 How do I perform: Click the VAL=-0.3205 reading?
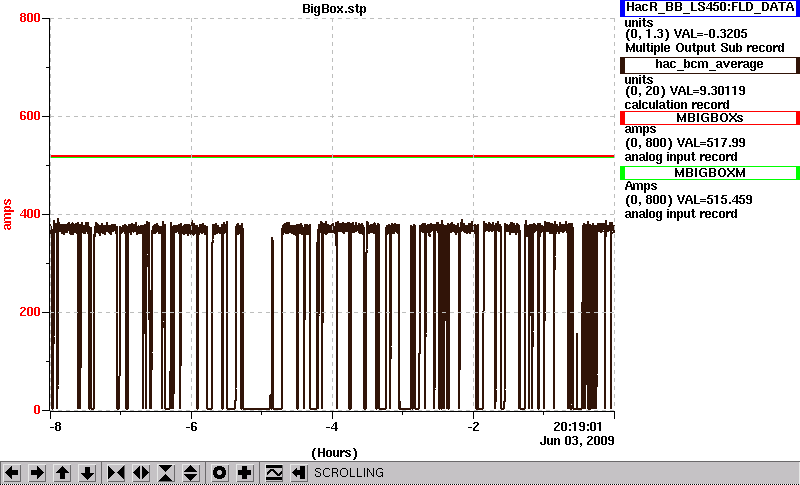point(711,34)
